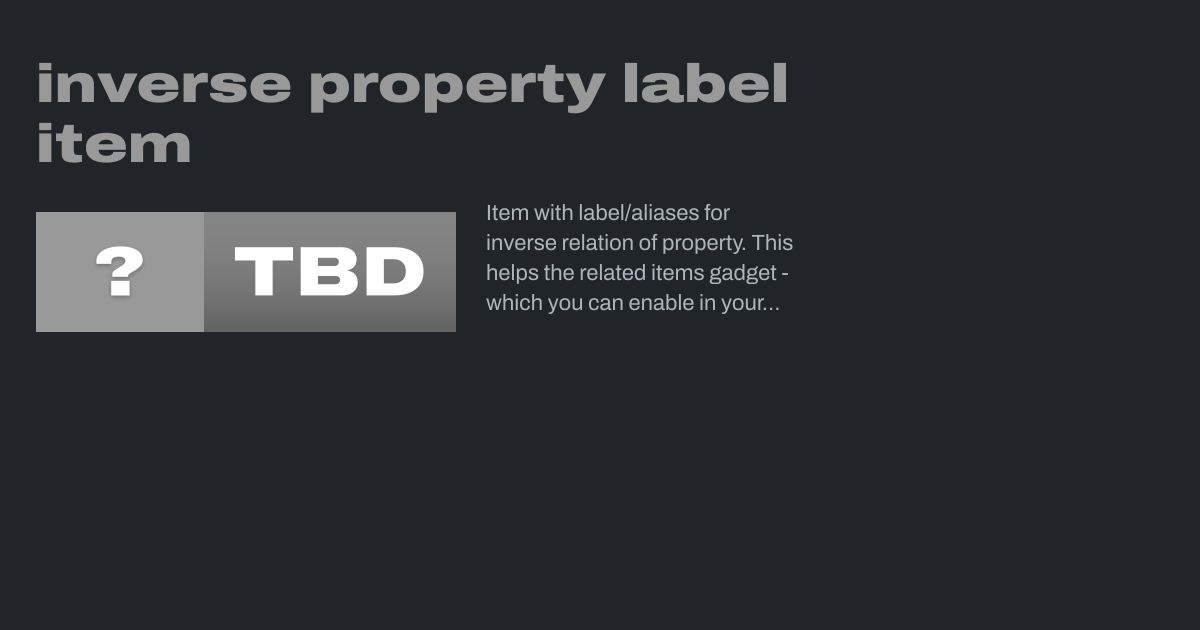1200x630 pixels.
Task: Select the TBD badge text
Action: coord(329,272)
